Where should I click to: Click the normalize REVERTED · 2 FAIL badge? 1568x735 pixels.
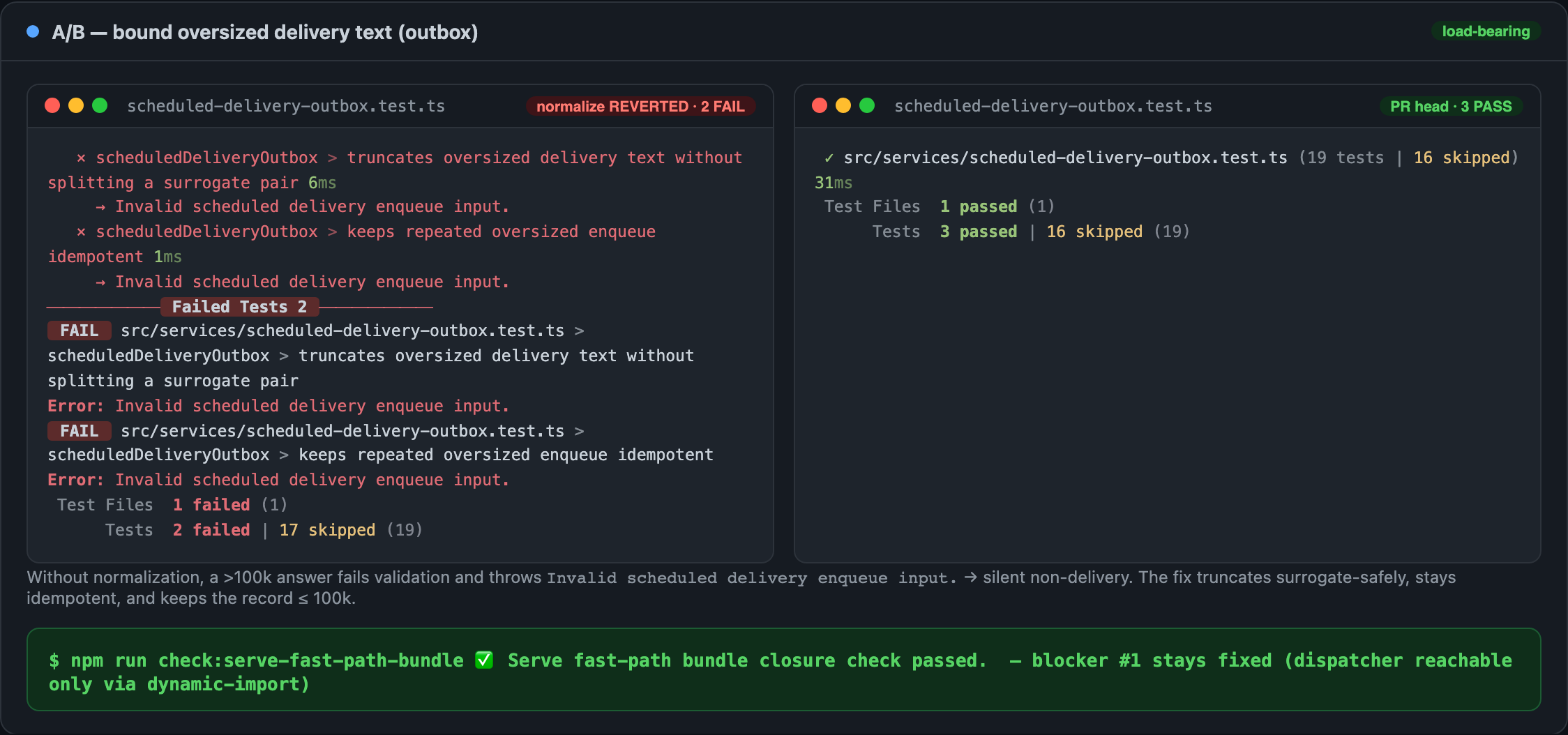[x=640, y=106]
